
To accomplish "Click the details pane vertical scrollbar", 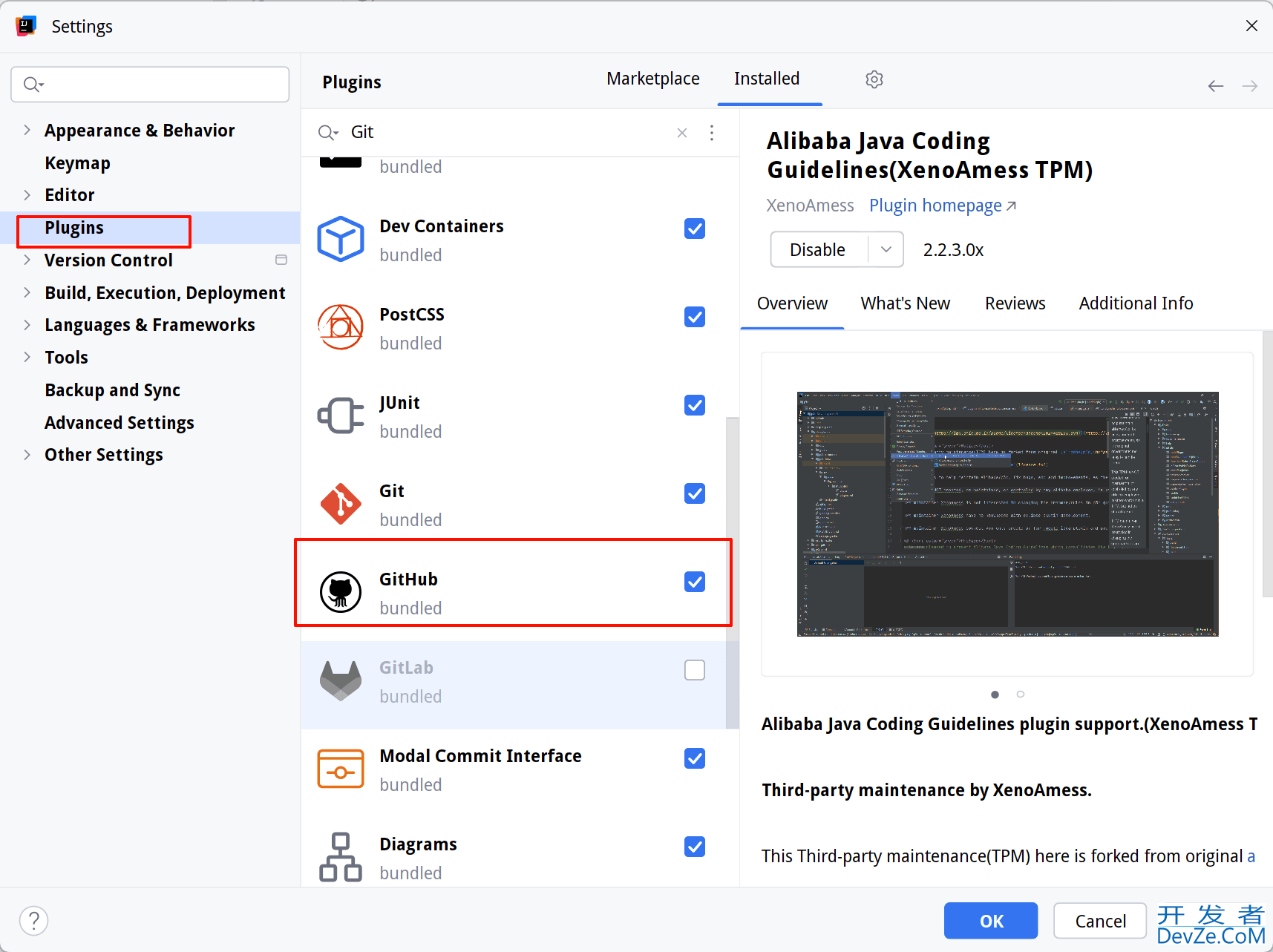I will [x=1267, y=464].
